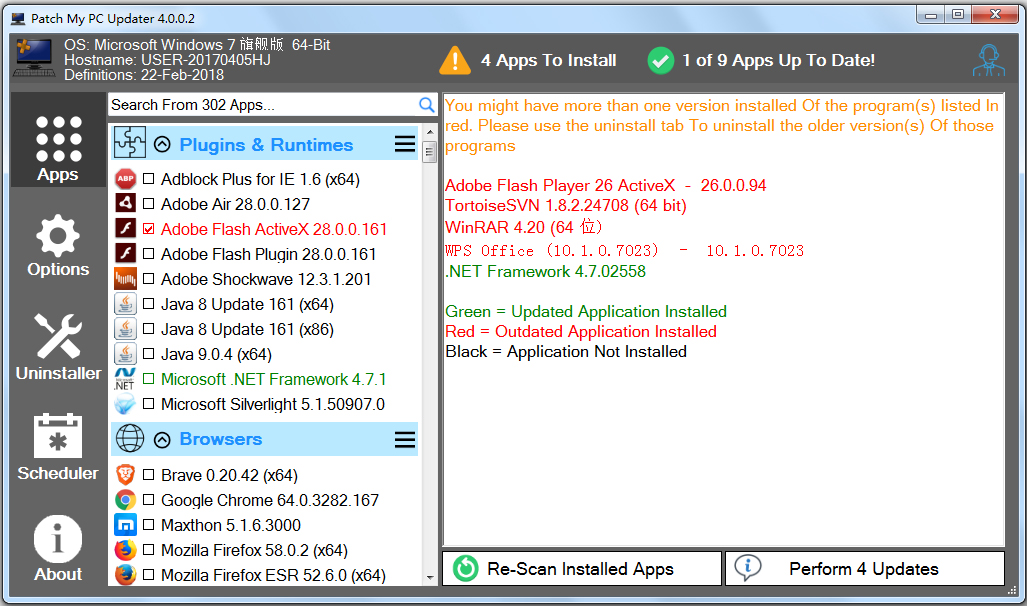Screen dimensions: 1027x606
Task: Check the Google Chrome checkbox
Action: tap(149, 500)
